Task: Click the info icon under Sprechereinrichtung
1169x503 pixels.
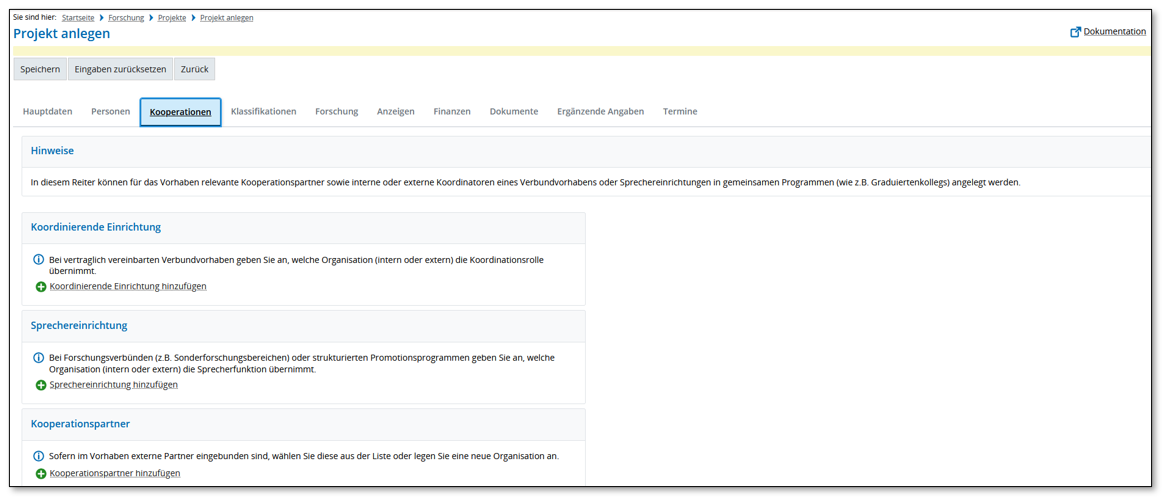Action: coord(39,358)
